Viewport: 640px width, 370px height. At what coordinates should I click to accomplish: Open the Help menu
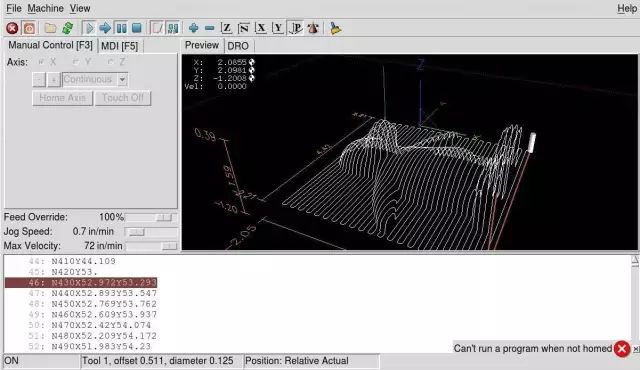pos(627,8)
